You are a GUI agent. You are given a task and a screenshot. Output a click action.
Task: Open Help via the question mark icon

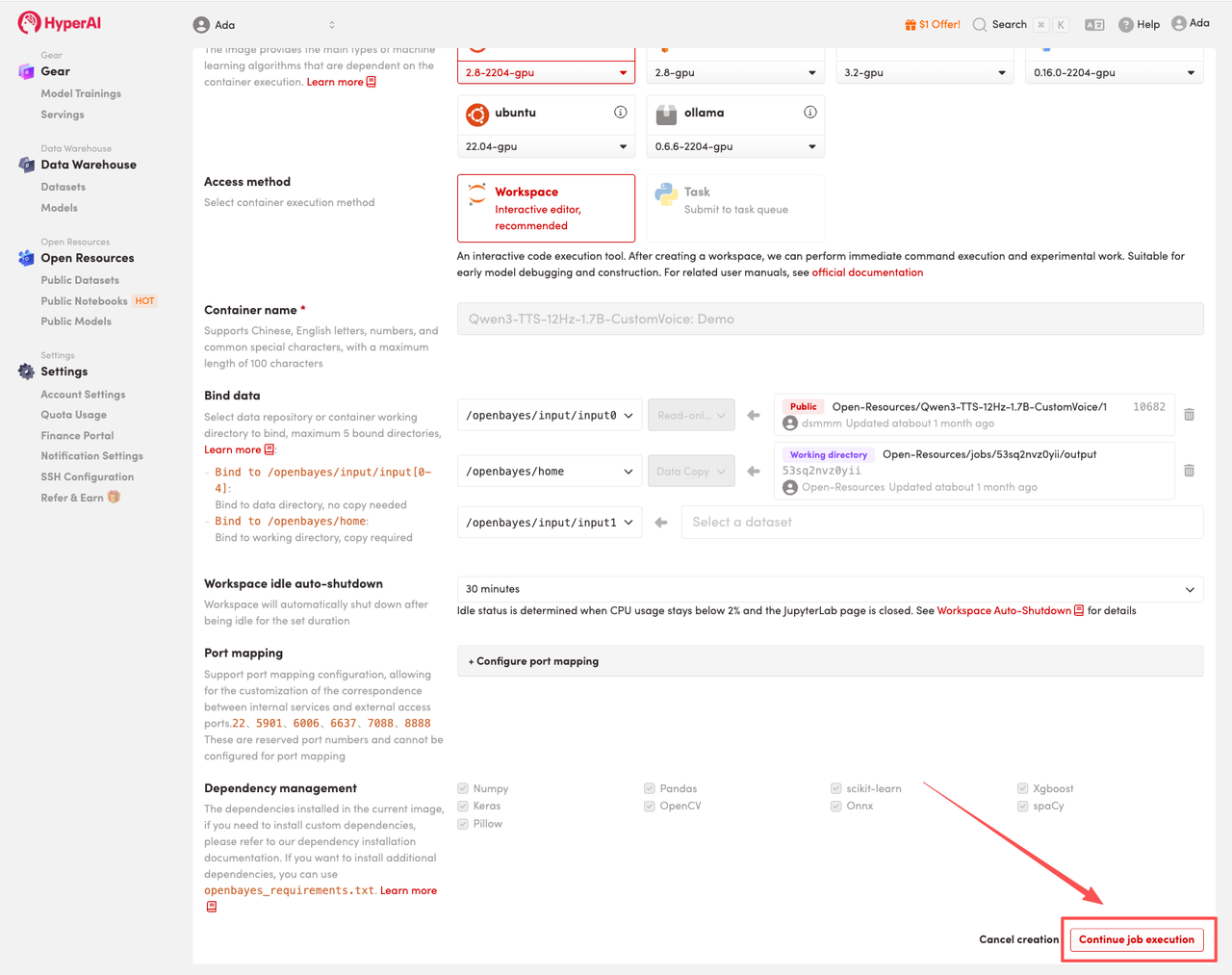tap(1125, 25)
